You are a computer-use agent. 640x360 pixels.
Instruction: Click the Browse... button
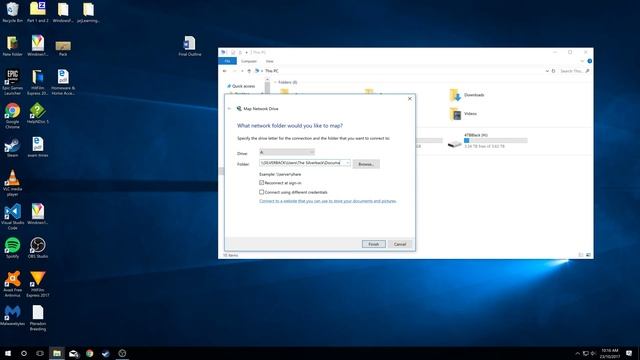click(x=366, y=164)
